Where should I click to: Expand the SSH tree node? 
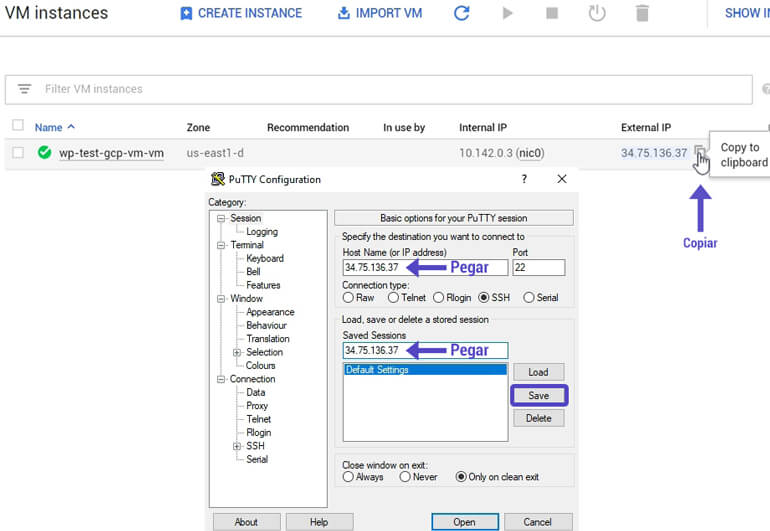pyautogui.click(x=237, y=446)
